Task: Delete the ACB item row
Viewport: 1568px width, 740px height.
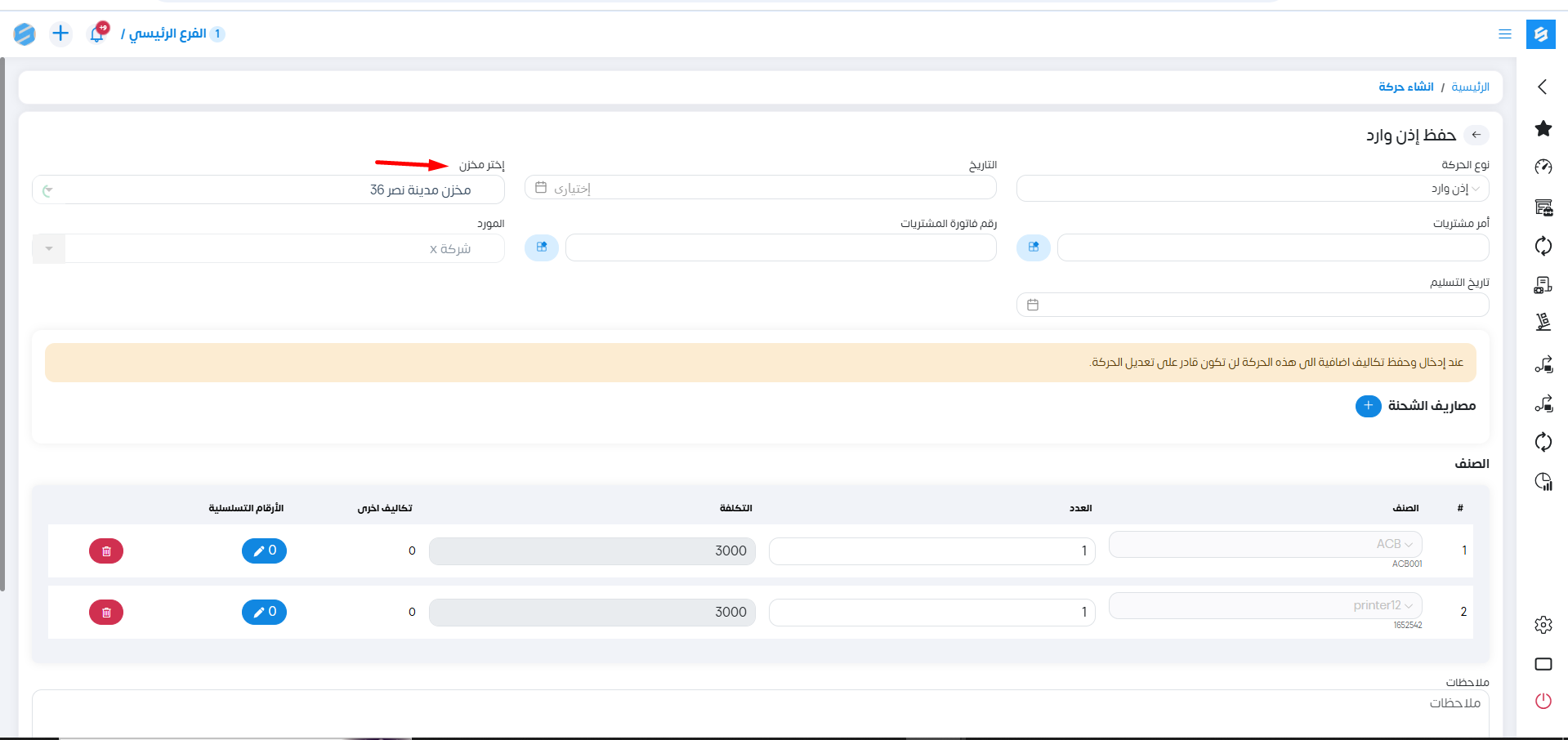Action: tap(106, 551)
